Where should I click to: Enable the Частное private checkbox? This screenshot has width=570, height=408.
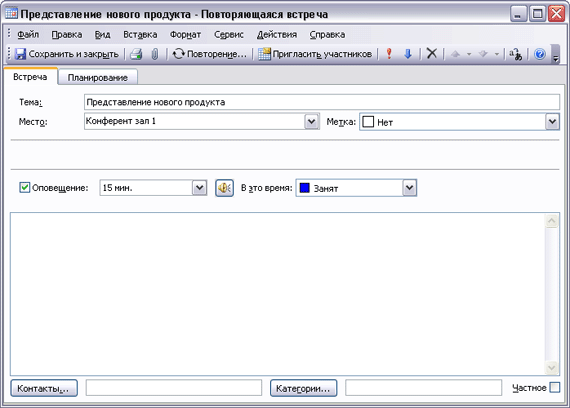[555, 387]
